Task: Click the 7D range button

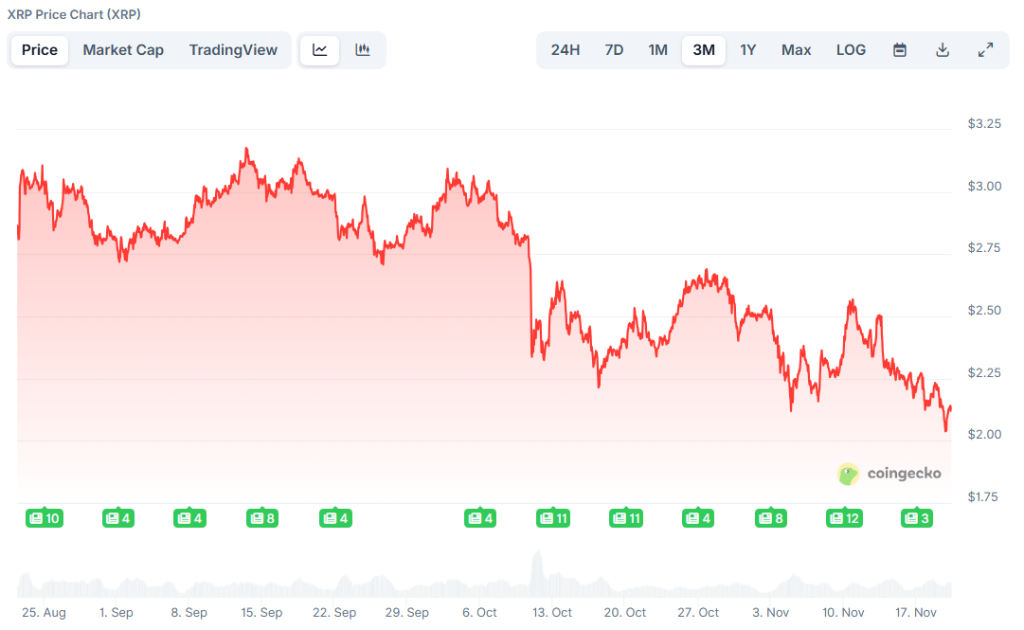Action: [613, 49]
